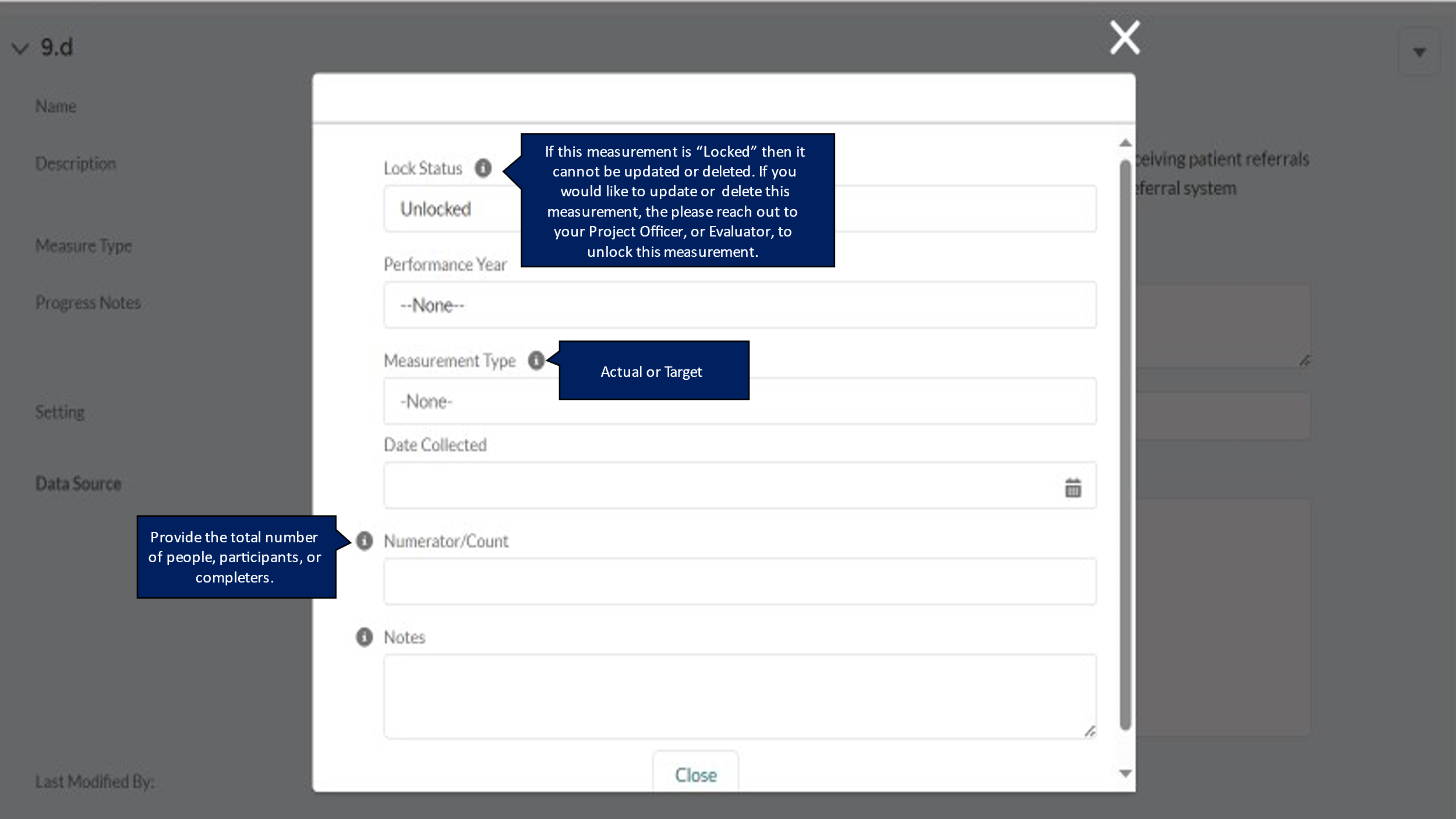Dismiss the dialog with the white X
The image size is (1456, 819).
point(1125,38)
